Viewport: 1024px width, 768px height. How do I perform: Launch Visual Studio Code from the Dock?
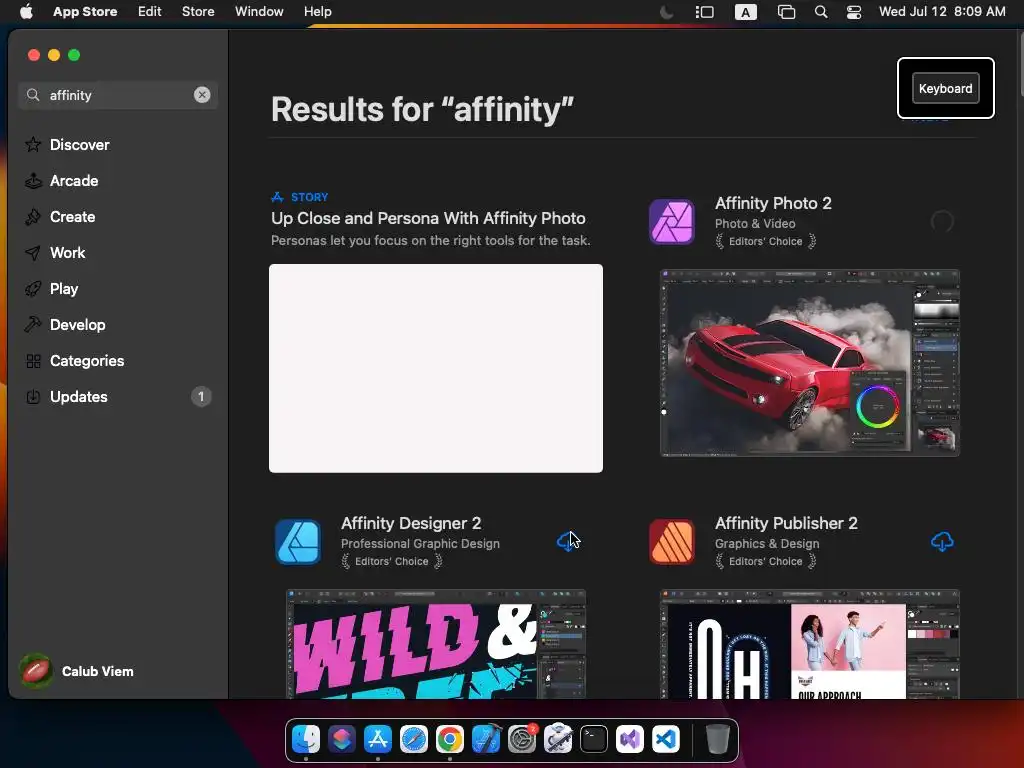point(665,739)
